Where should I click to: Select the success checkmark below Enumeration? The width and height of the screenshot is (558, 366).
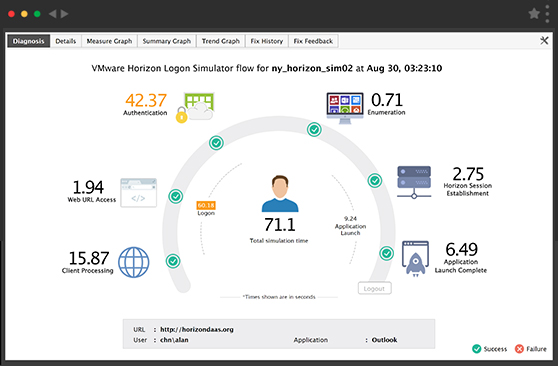tap(314, 130)
